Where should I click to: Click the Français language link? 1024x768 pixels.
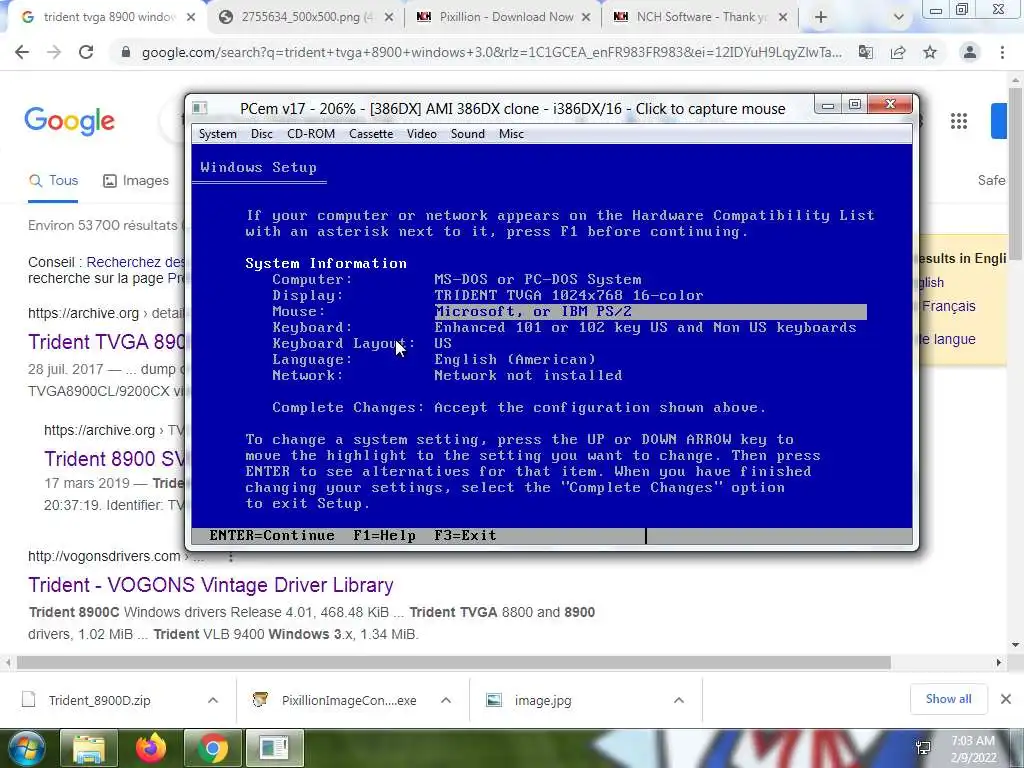948,306
